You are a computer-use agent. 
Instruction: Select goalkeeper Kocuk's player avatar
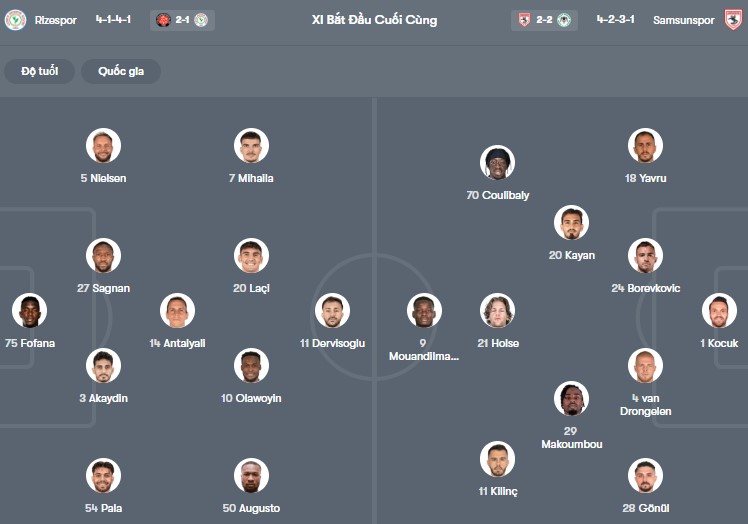coord(719,311)
